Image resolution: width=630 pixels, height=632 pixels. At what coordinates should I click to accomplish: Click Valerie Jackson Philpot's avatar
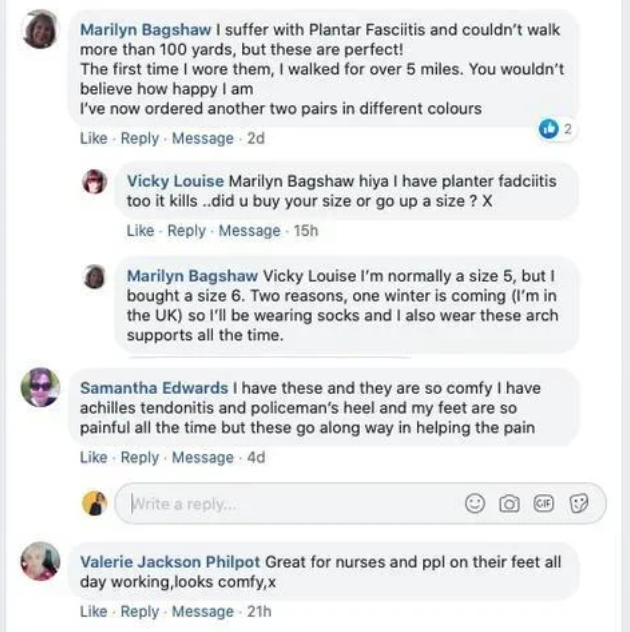click(x=40, y=561)
